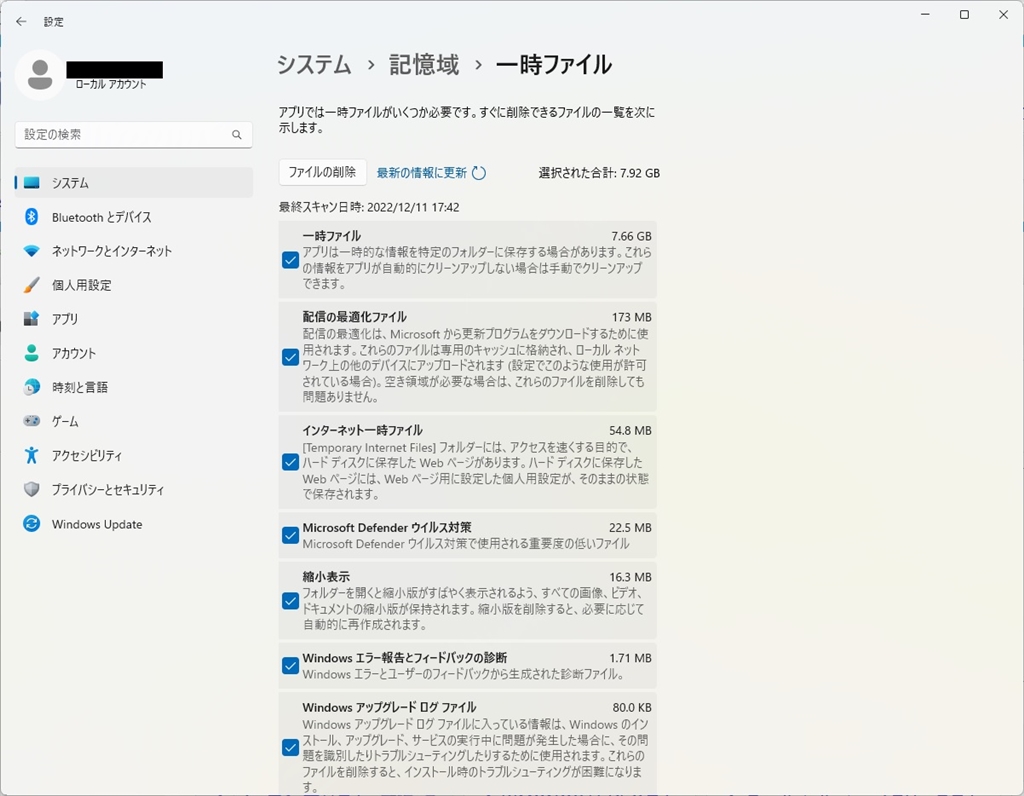This screenshot has height=796, width=1024.
Task: Focus the 設定の検索 search box
Action: coord(134,135)
